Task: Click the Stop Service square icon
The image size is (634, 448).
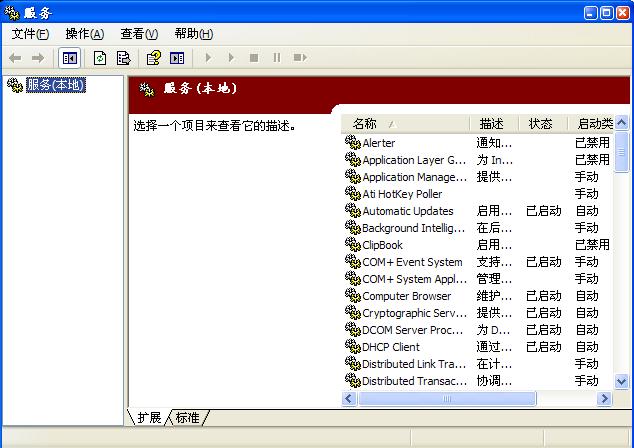Action: pyautogui.click(x=254, y=58)
